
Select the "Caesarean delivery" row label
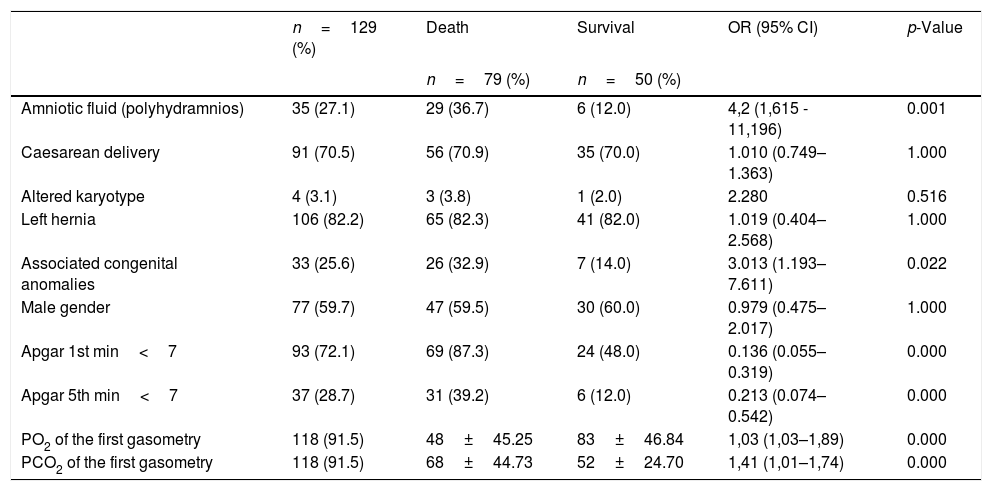[90, 153]
